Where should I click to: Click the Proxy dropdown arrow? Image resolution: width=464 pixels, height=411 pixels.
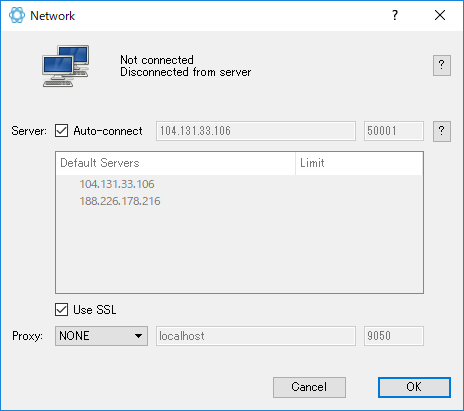(x=138, y=336)
